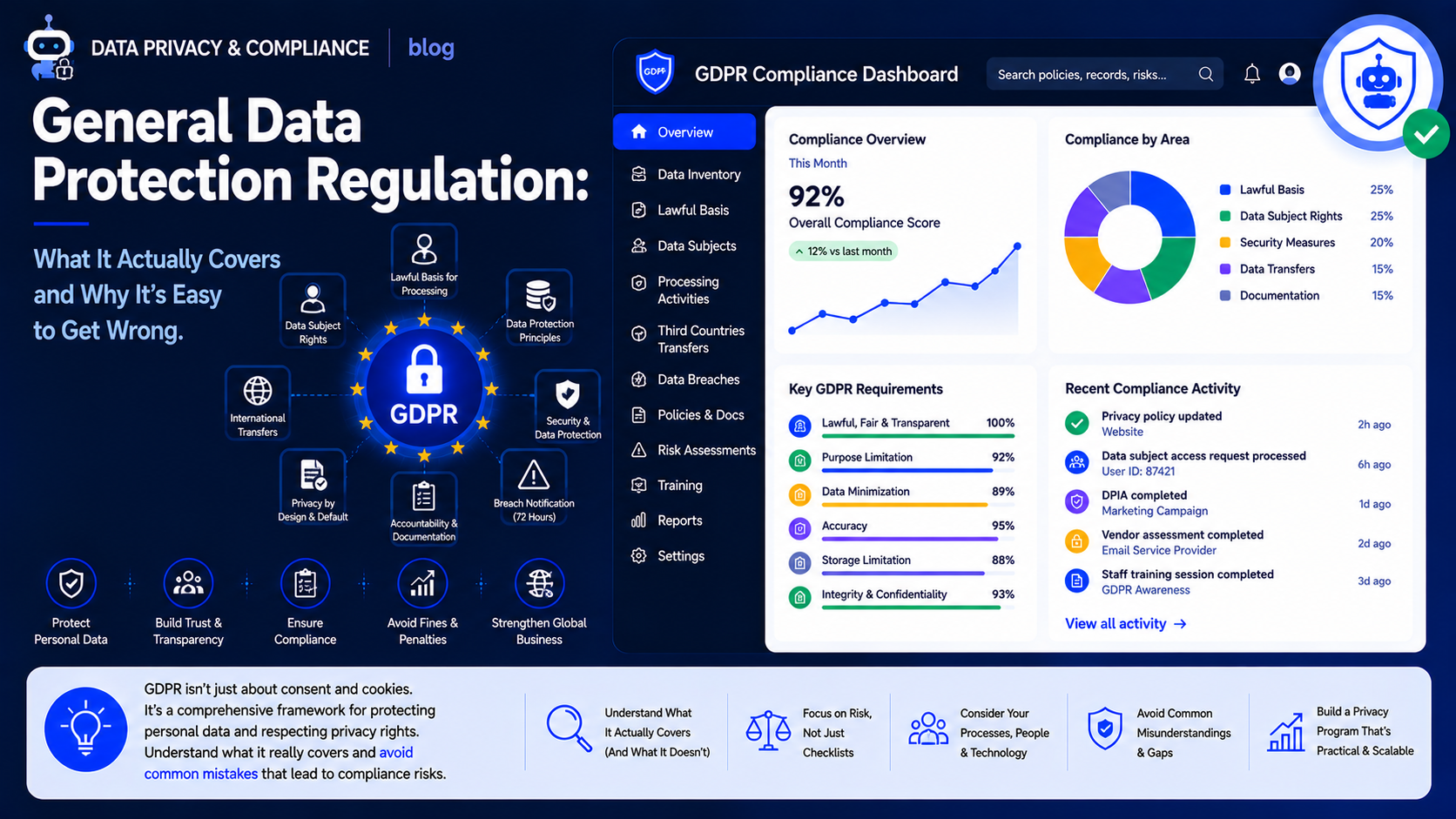The image size is (1456, 819).
Task: Click the central GDPR padlock emblem
Action: (424, 388)
